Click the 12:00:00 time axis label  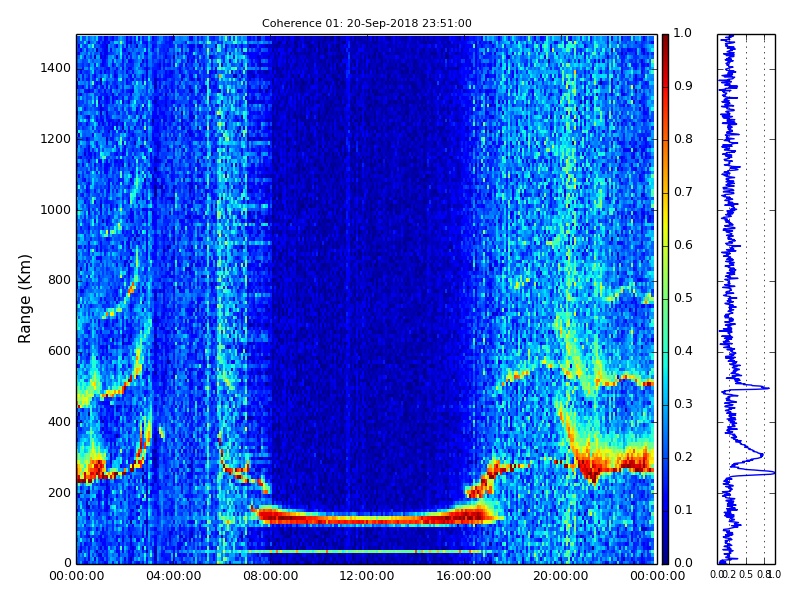click(367, 576)
